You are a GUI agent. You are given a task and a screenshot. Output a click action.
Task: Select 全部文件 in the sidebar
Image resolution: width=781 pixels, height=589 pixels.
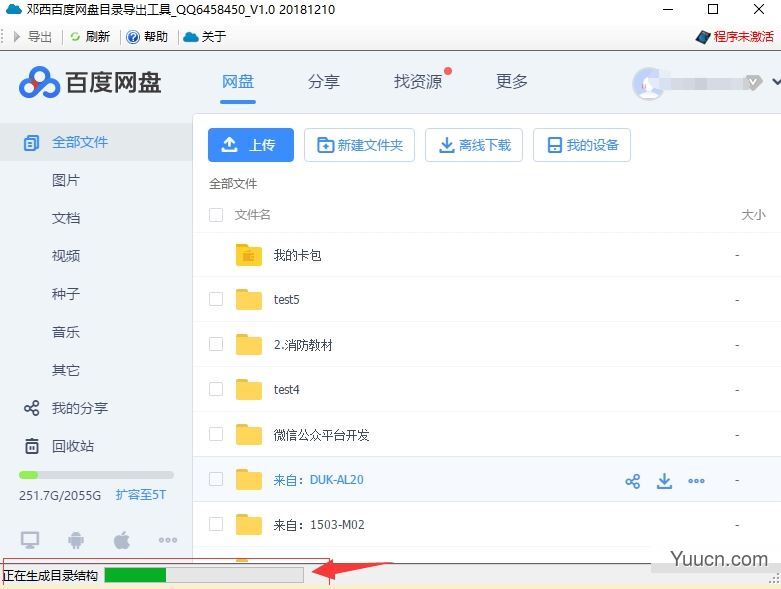(96, 142)
